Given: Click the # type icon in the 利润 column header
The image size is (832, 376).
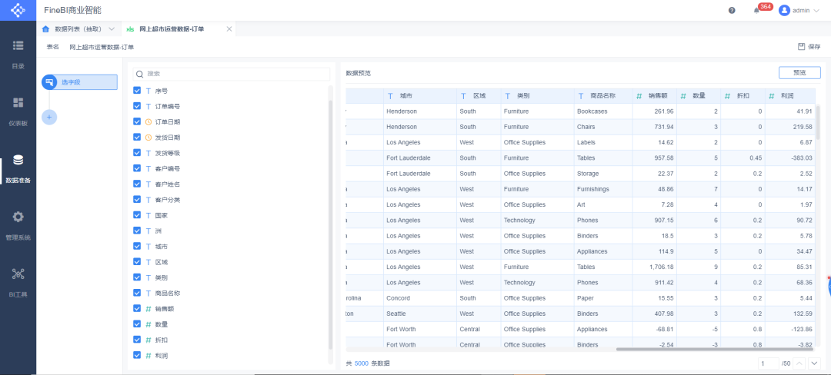Looking at the screenshot, I should click(772, 96).
